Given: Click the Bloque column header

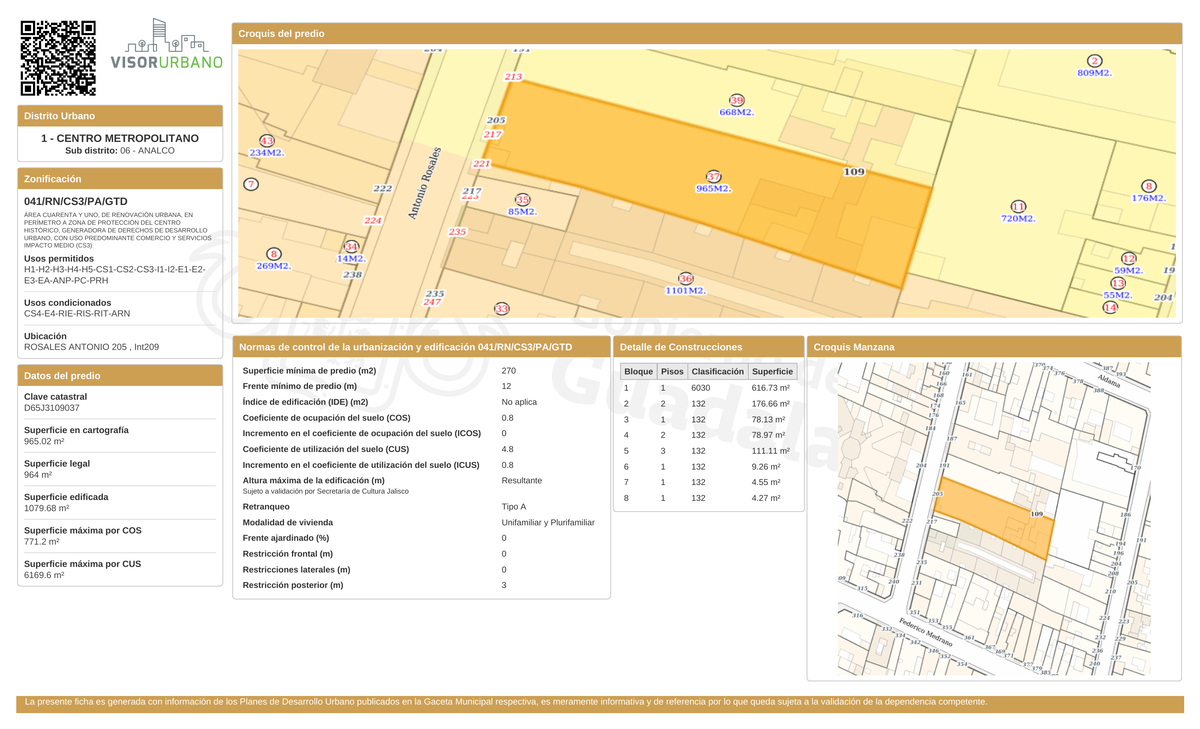Looking at the screenshot, I should (638, 371).
